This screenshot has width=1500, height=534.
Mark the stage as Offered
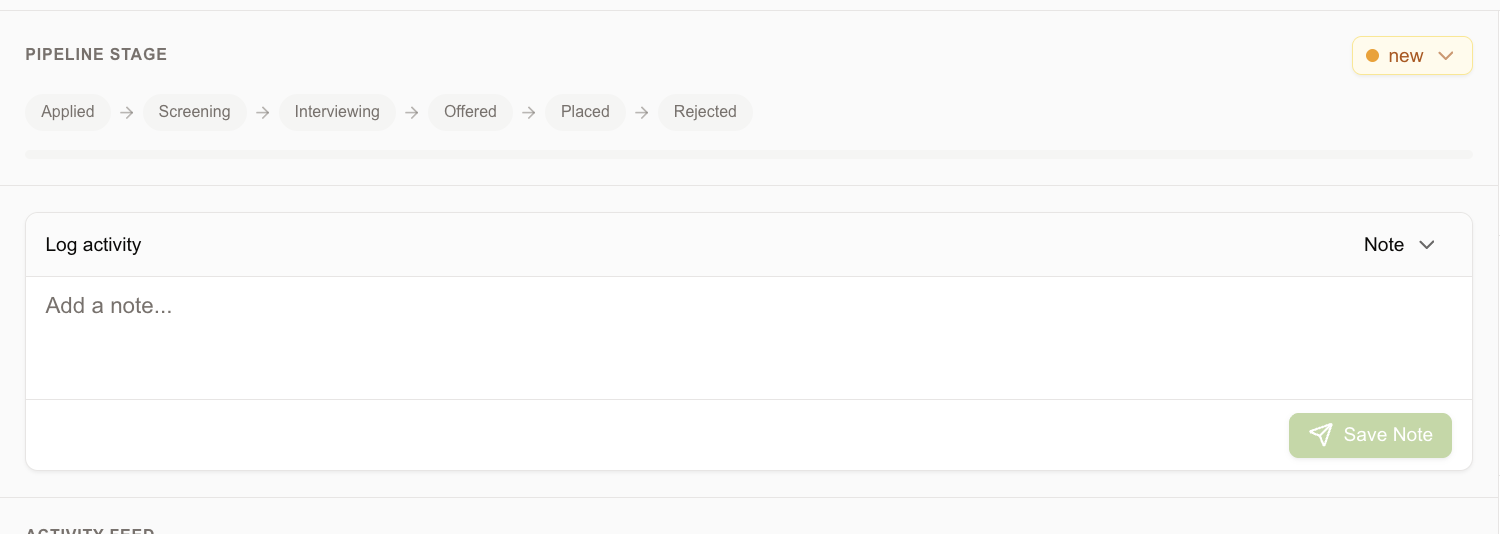(x=470, y=112)
